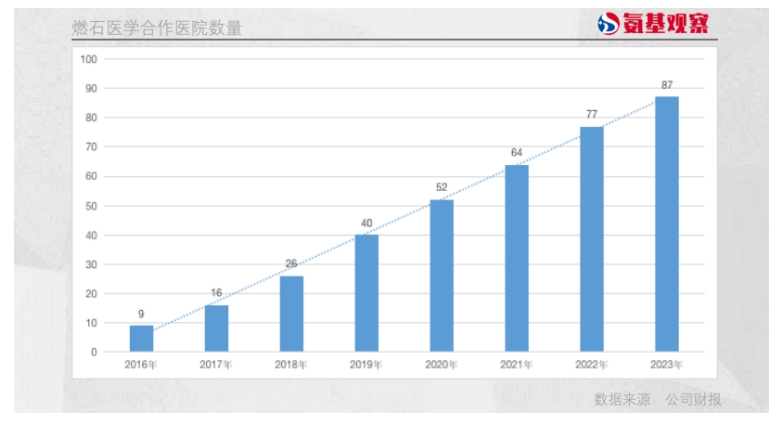
Task: Select the data label 52
Action: [441, 187]
